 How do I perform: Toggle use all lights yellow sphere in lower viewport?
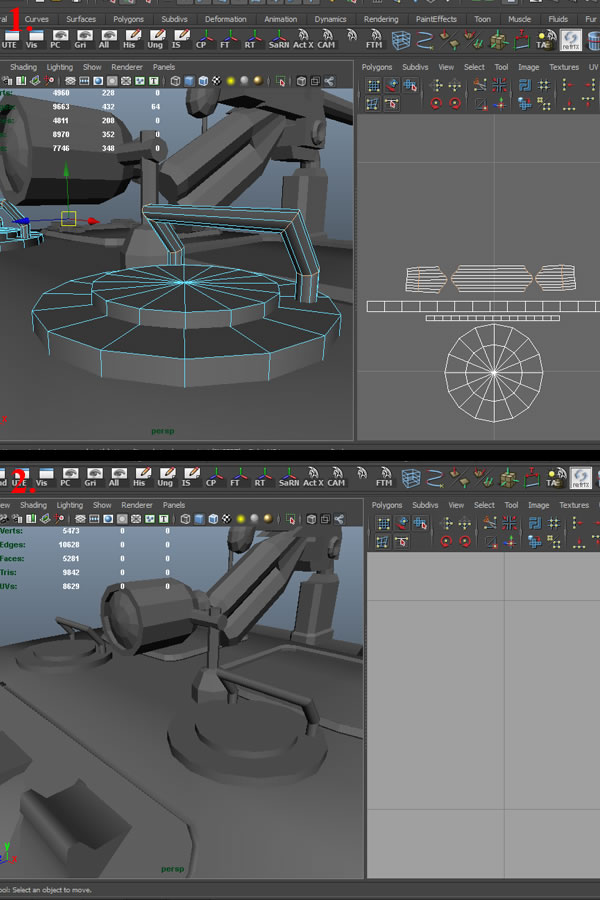(x=241, y=519)
